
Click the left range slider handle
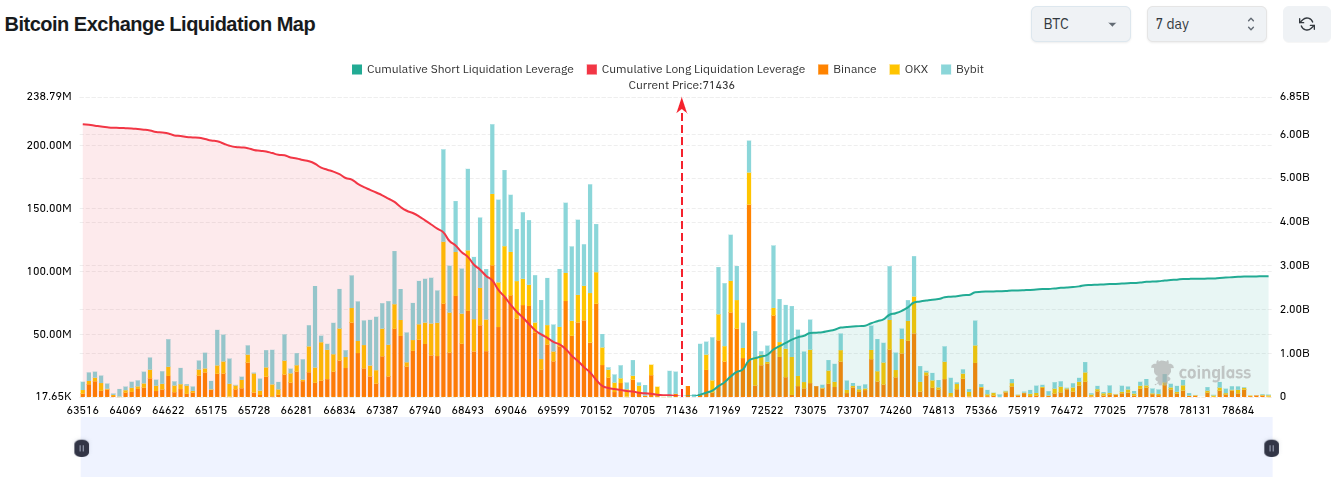(82, 448)
